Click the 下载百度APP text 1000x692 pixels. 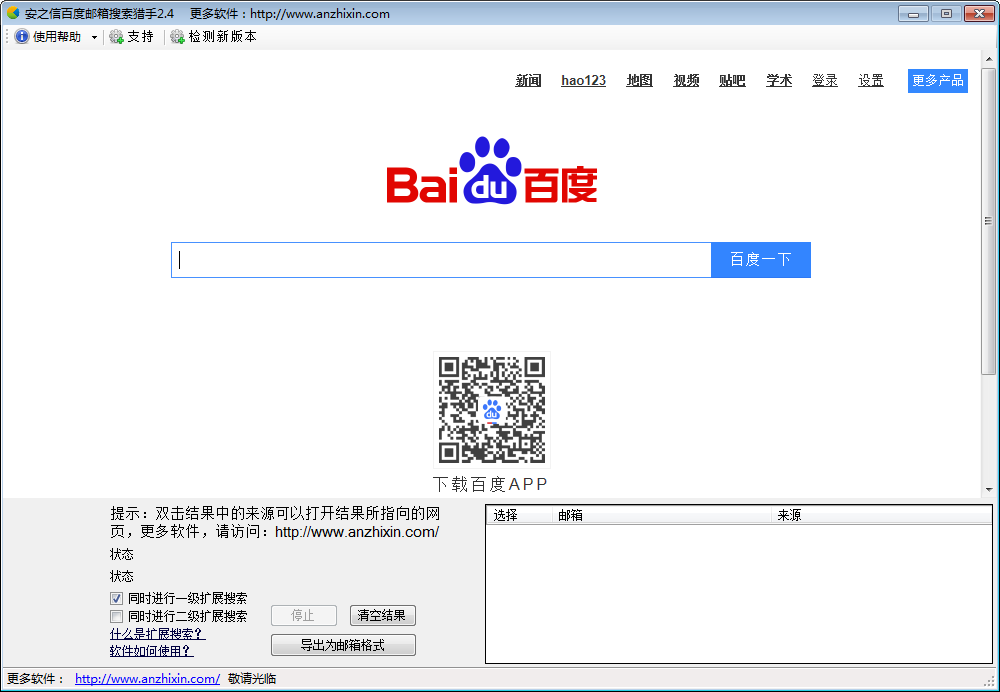tap(490, 485)
